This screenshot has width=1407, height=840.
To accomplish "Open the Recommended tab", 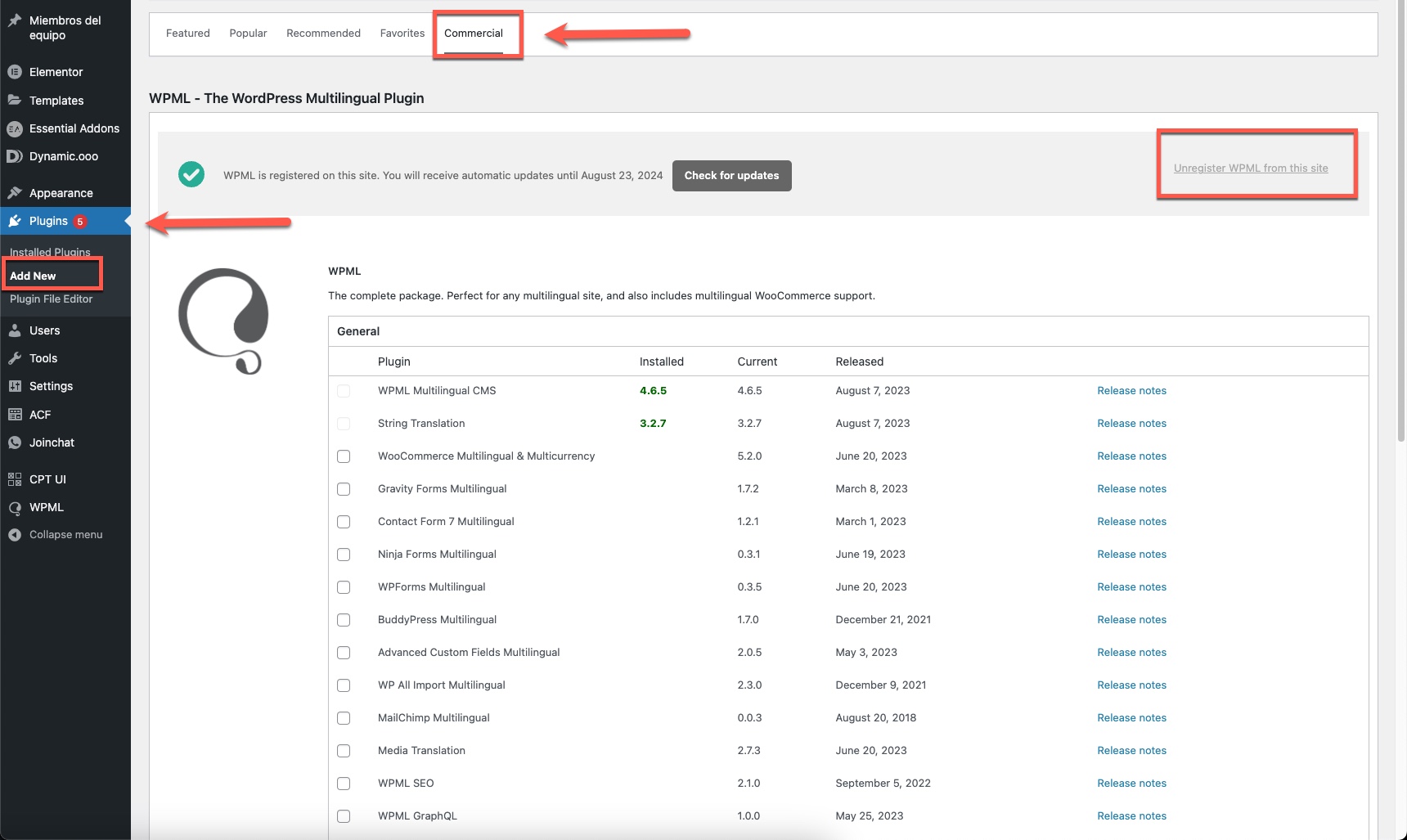I will coord(323,34).
